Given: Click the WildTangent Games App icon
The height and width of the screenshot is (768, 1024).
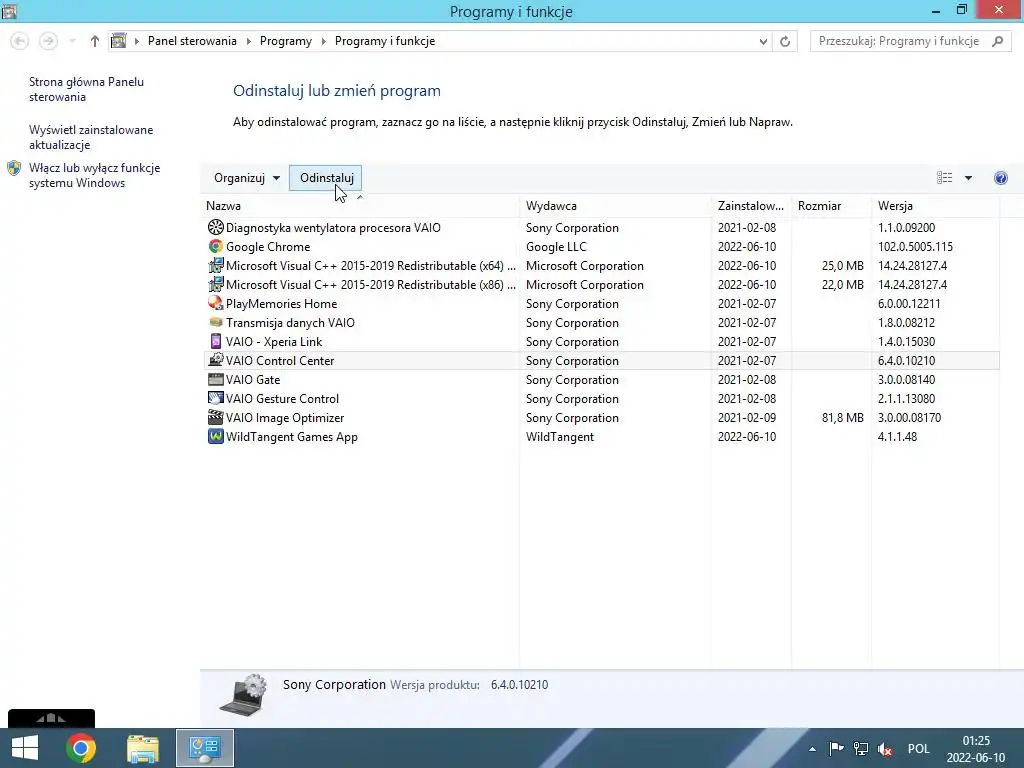Looking at the screenshot, I should click(216, 436).
